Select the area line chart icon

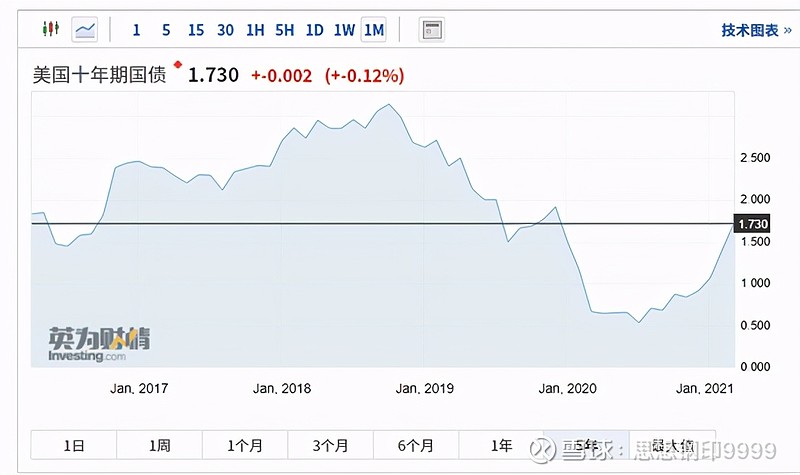pos(85,30)
